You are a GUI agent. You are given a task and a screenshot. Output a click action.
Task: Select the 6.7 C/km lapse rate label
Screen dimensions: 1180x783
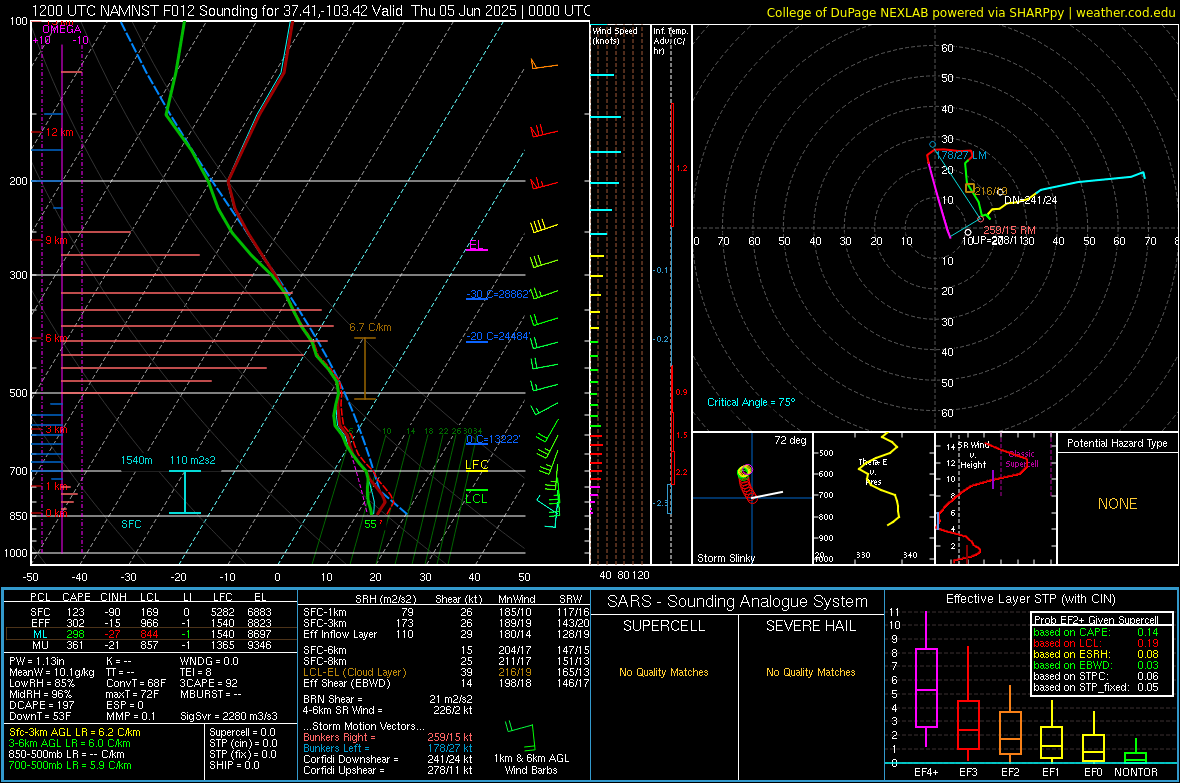pyautogui.click(x=370, y=328)
